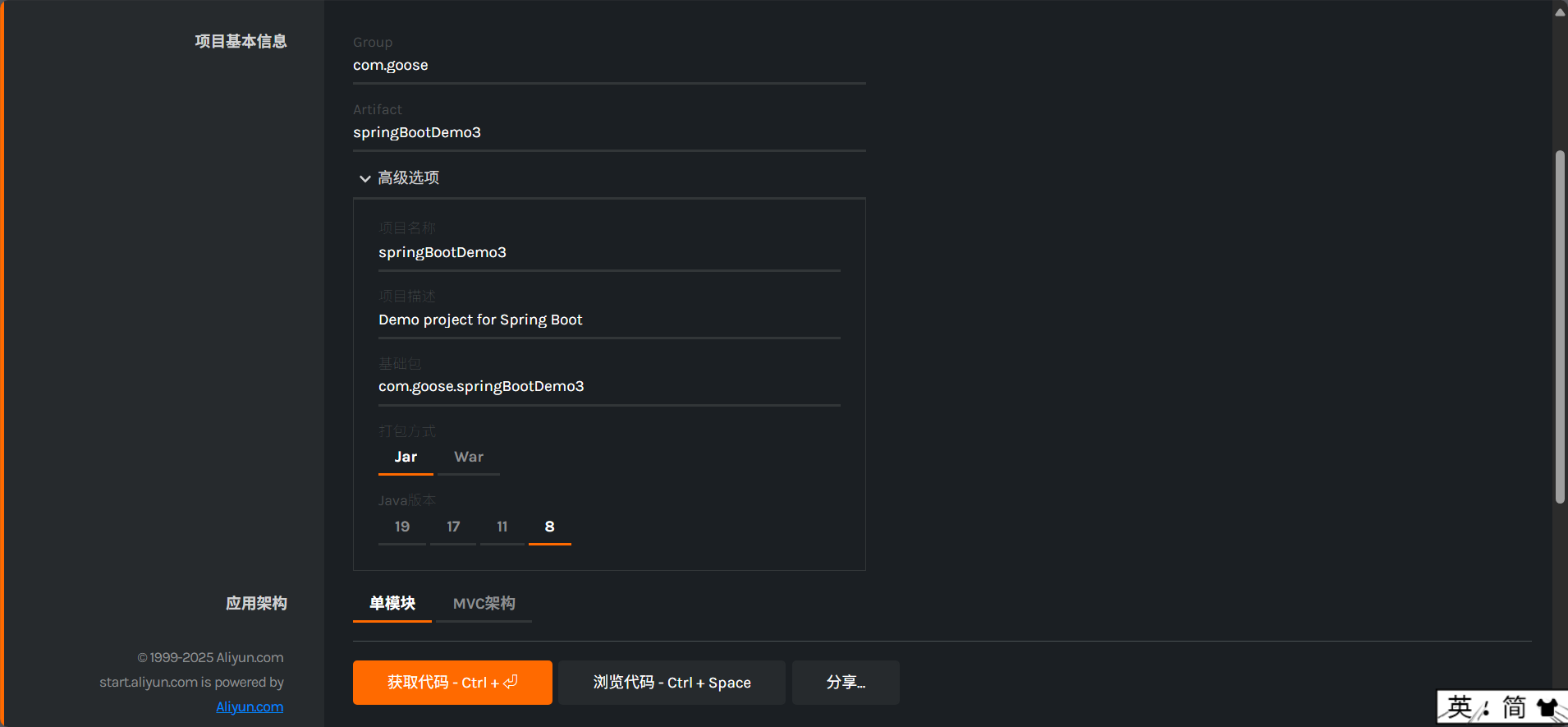The image size is (1568, 727).
Task: Toggle the 英 input language indicator
Action: click(x=1460, y=707)
